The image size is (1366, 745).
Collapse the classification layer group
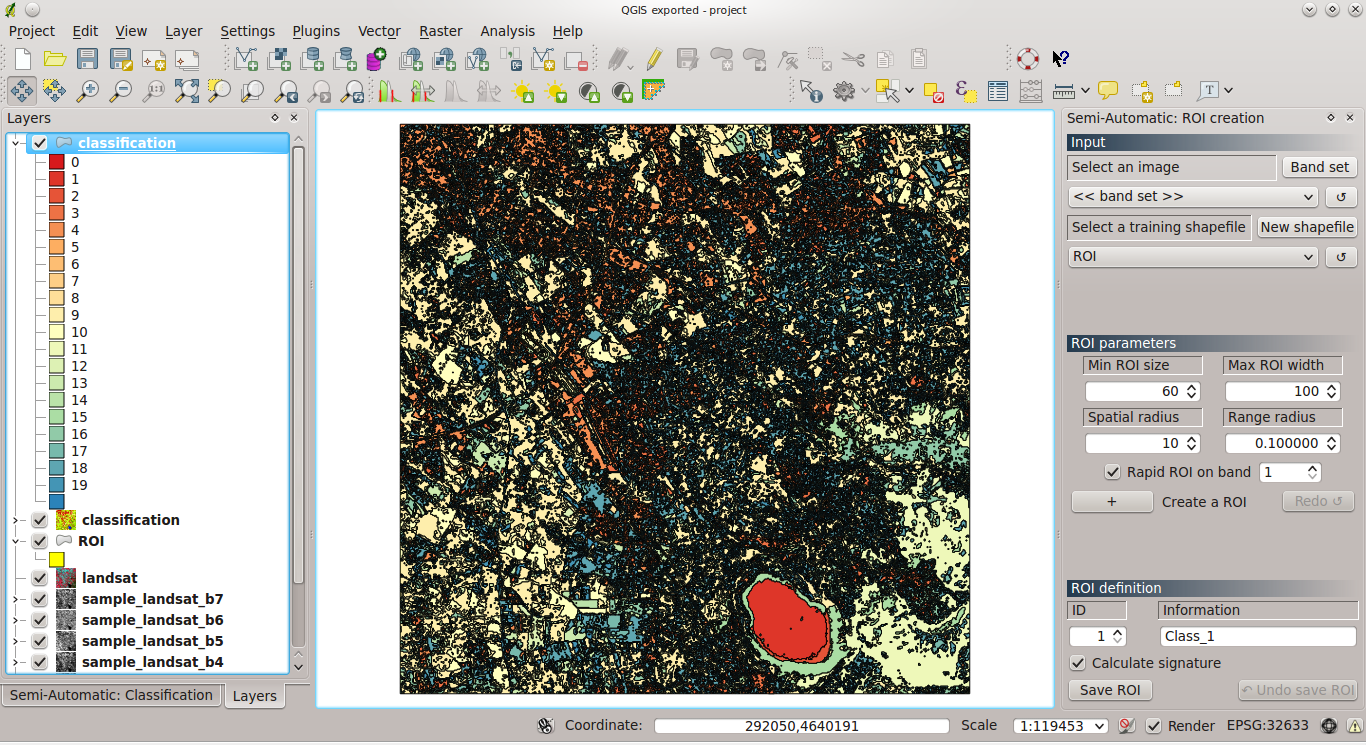pos(15,142)
